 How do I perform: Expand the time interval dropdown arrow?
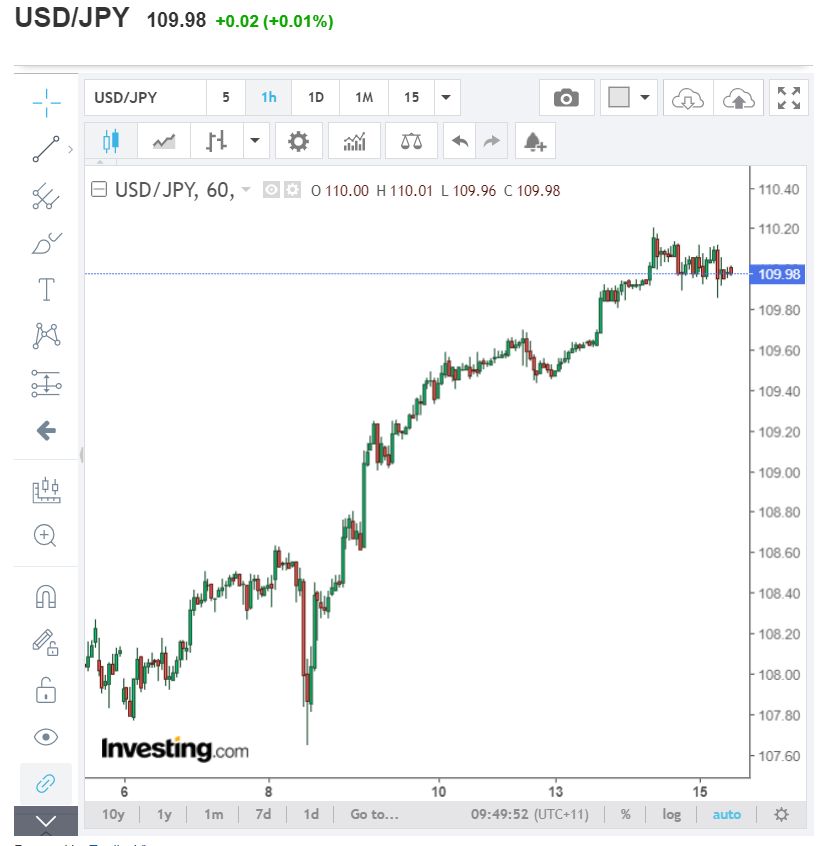[x=446, y=98]
